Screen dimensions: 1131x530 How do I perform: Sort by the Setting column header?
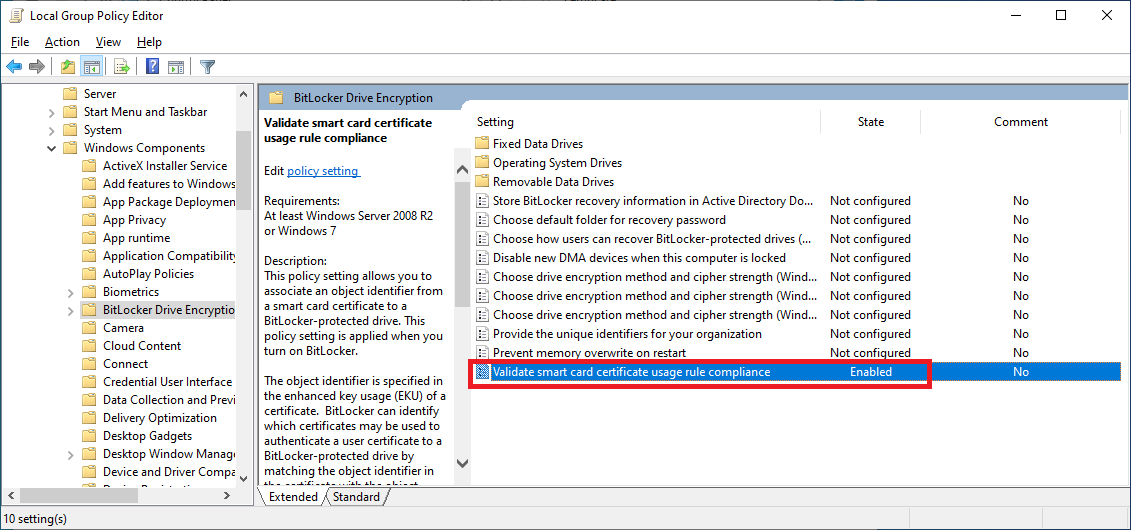coord(495,122)
